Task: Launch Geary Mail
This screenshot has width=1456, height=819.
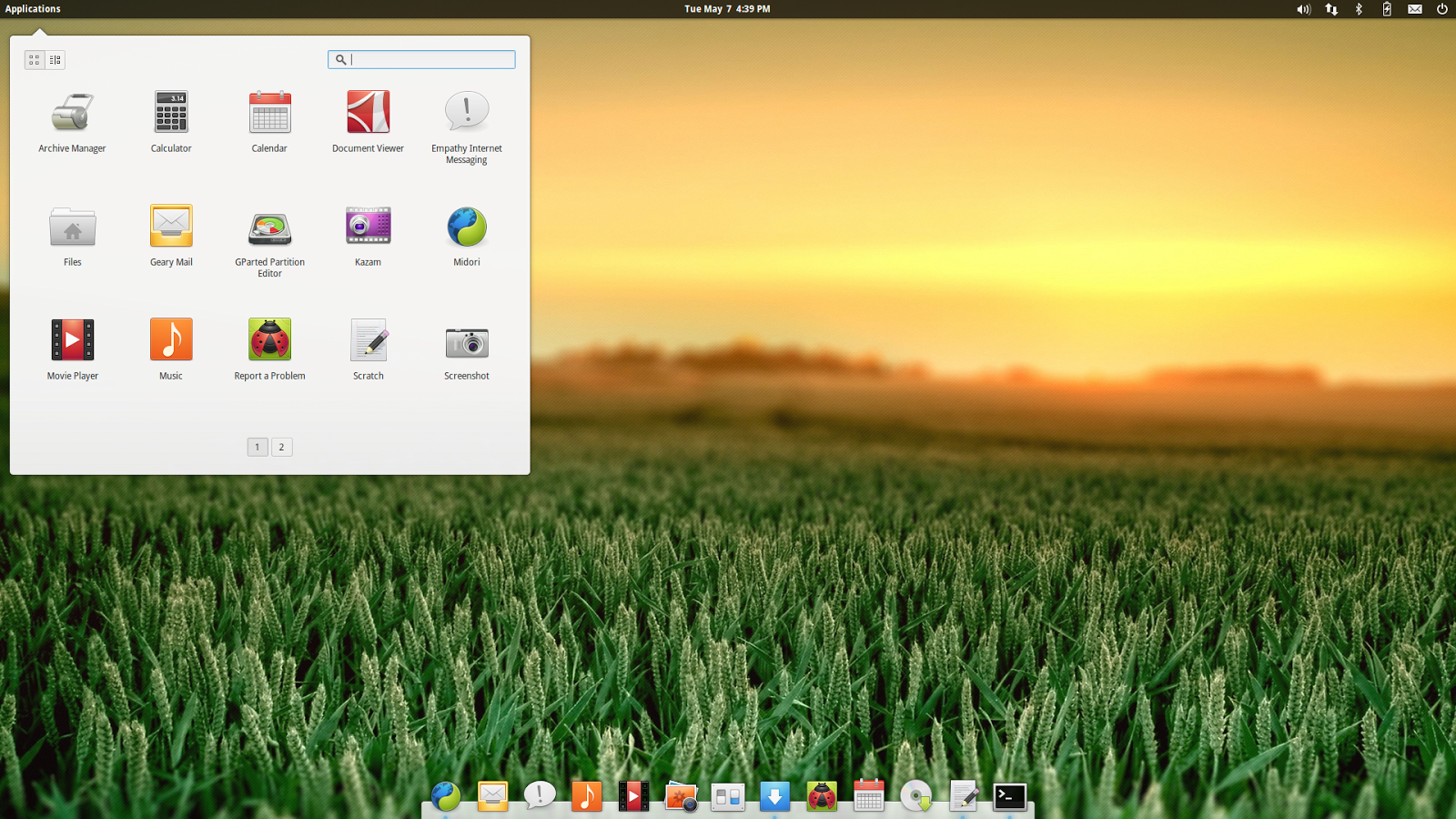Action: click(170, 227)
